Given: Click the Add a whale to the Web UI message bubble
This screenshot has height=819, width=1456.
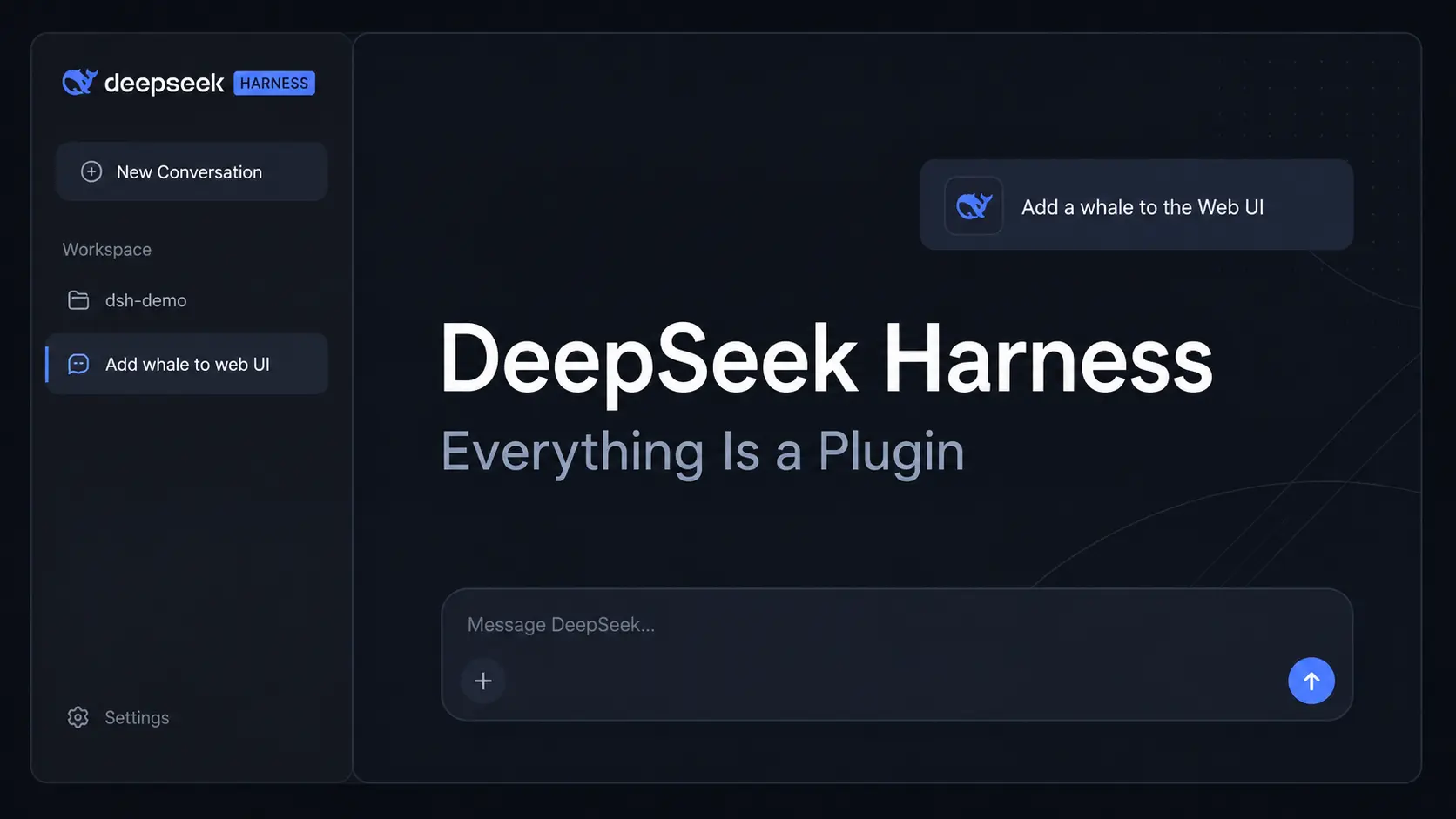Looking at the screenshot, I should click(1136, 205).
